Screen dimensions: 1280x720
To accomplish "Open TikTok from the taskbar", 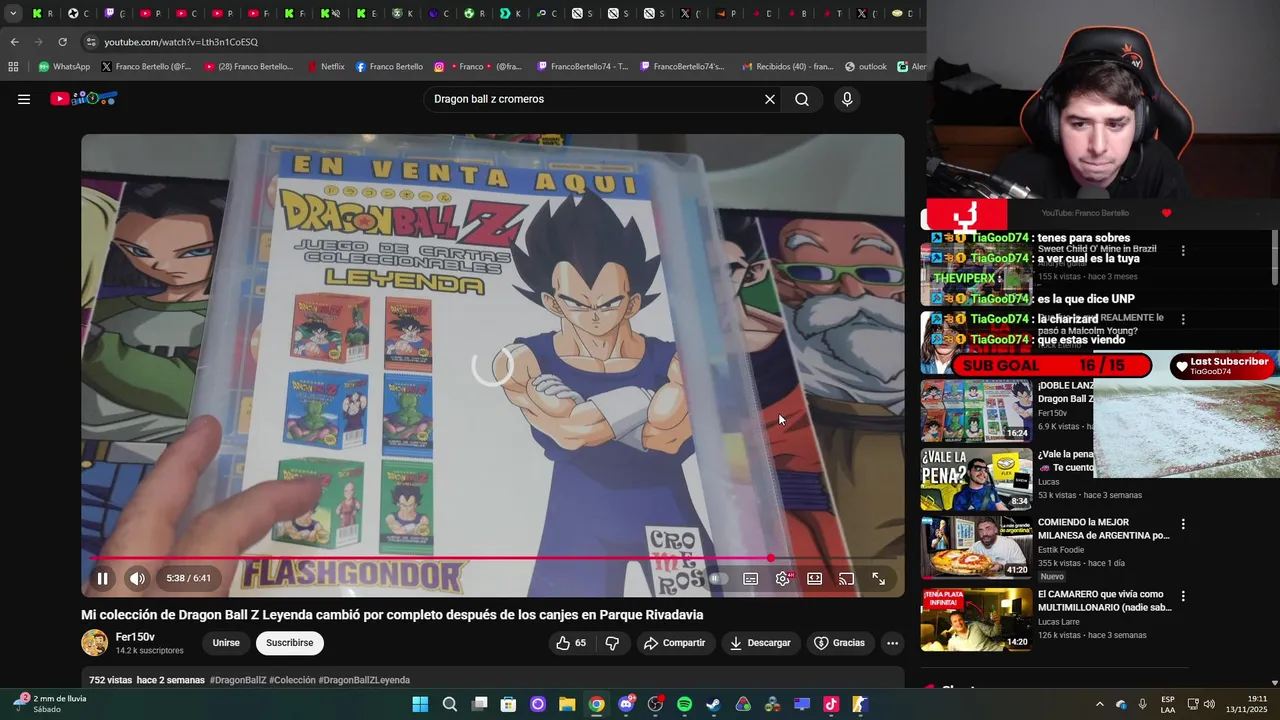I will (x=830, y=704).
